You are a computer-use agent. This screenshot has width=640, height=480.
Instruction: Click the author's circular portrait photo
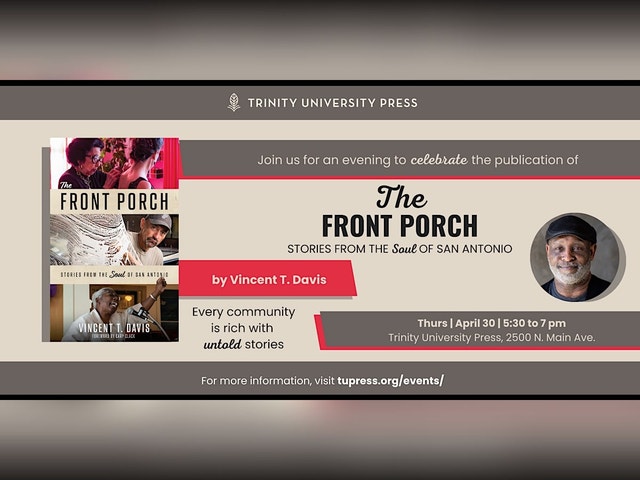click(x=577, y=258)
